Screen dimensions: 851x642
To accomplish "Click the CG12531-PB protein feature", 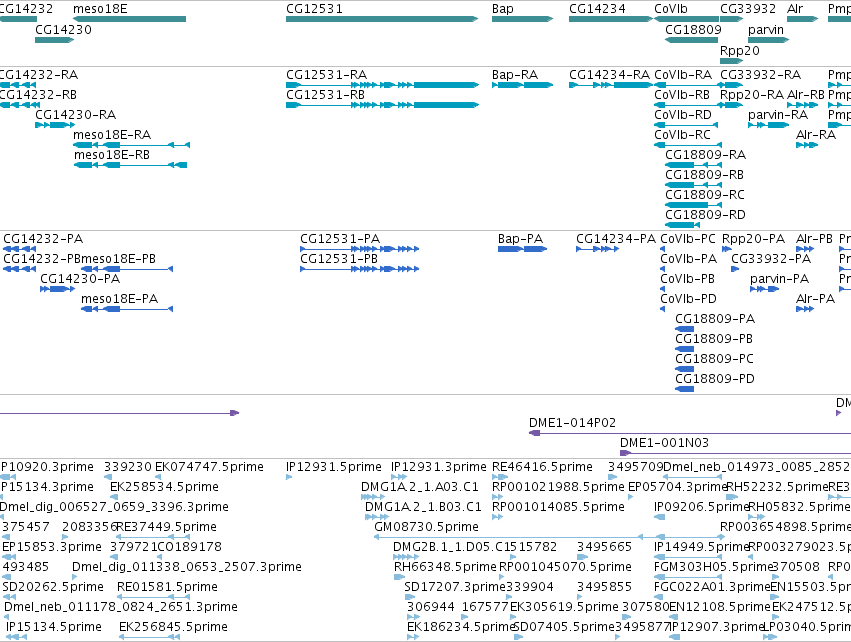I will click(359, 269).
